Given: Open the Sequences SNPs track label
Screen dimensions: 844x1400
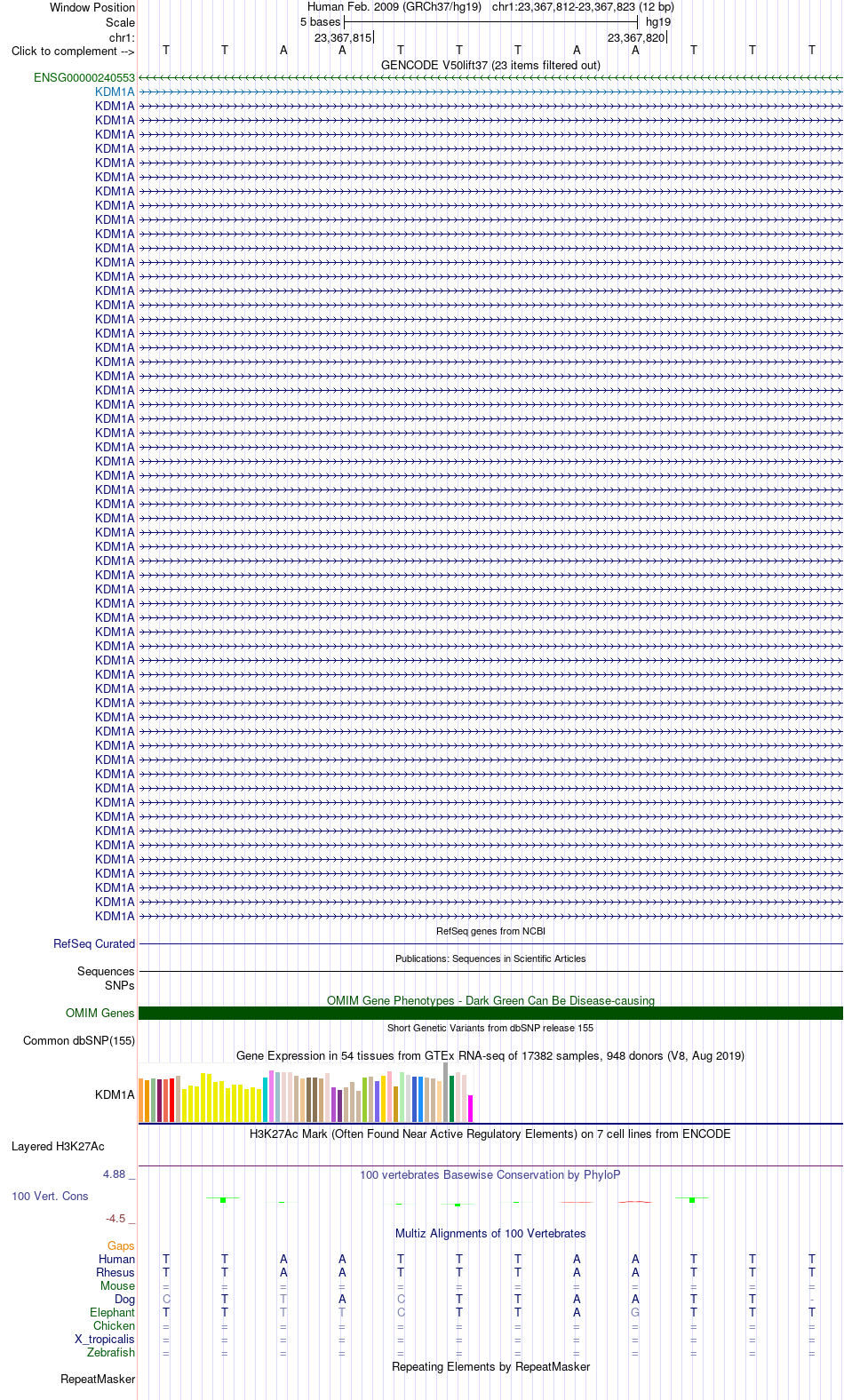Looking at the screenshot, I should pyautogui.click(x=106, y=978).
